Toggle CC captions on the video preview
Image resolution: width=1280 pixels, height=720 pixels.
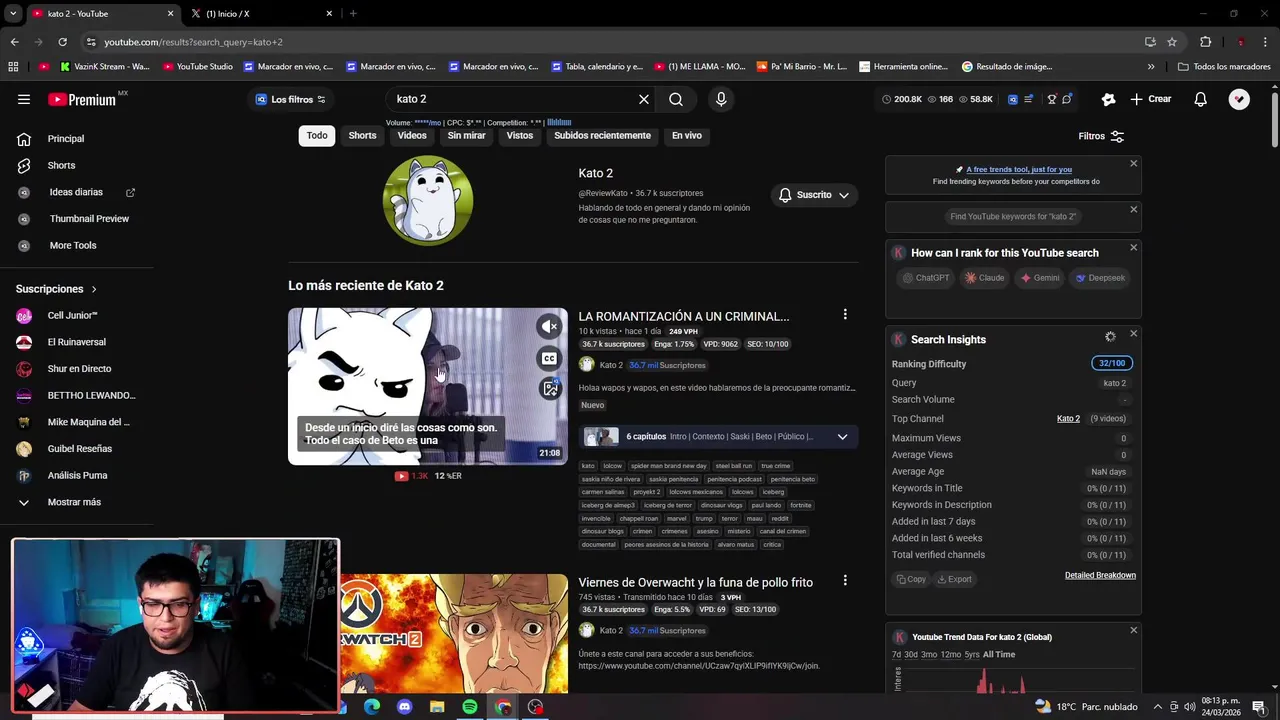[549, 358]
